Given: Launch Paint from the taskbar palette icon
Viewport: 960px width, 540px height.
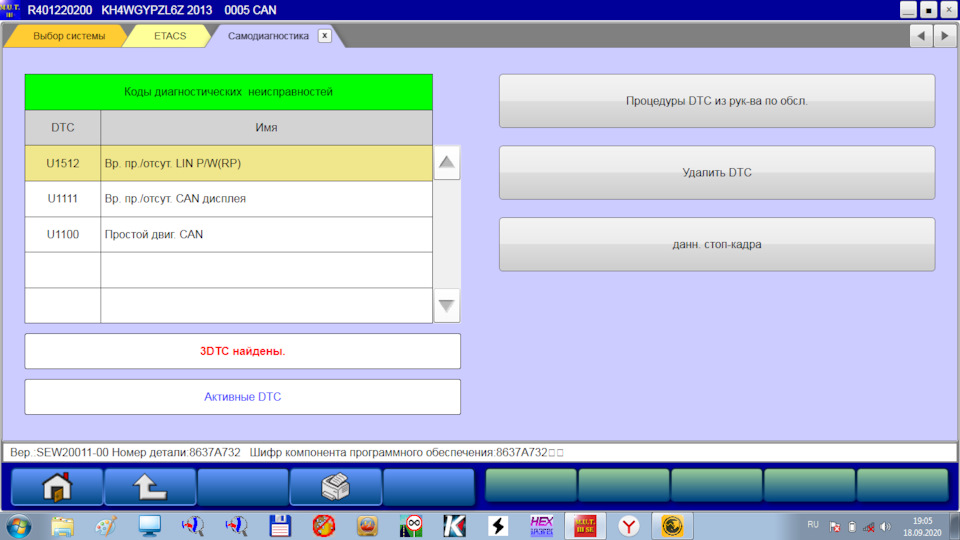Looking at the screenshot, I should click(x=106, y=526).
